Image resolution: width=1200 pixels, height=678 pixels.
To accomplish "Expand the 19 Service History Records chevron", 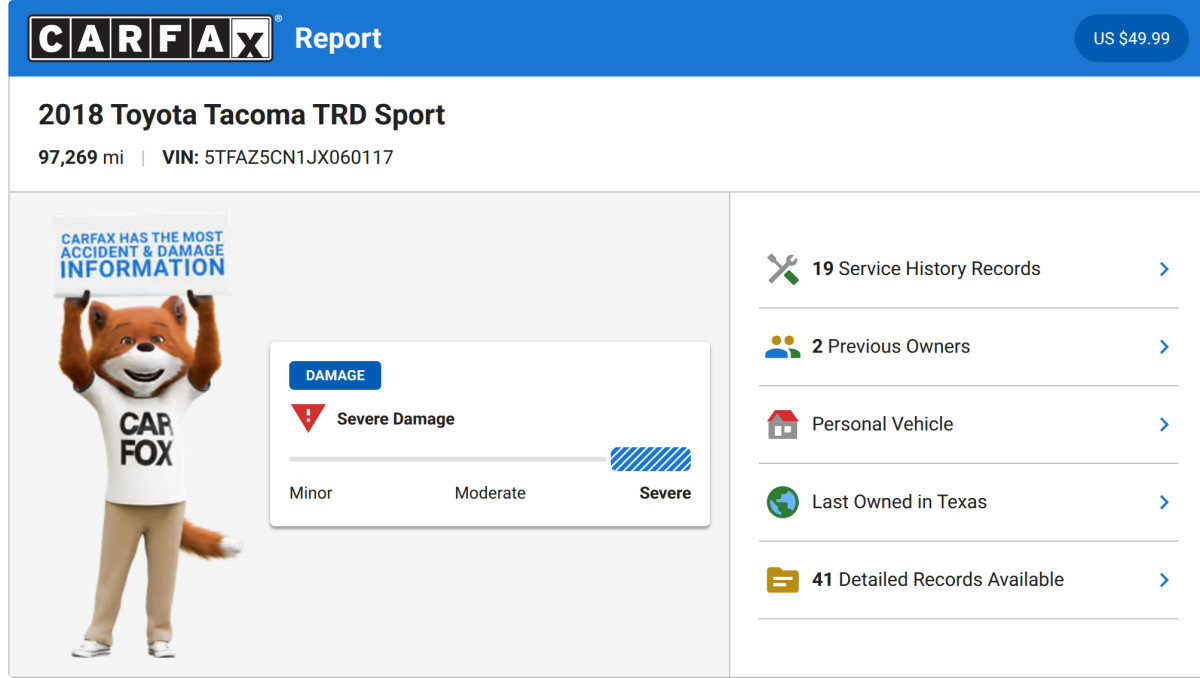I will coord(1164,269).
